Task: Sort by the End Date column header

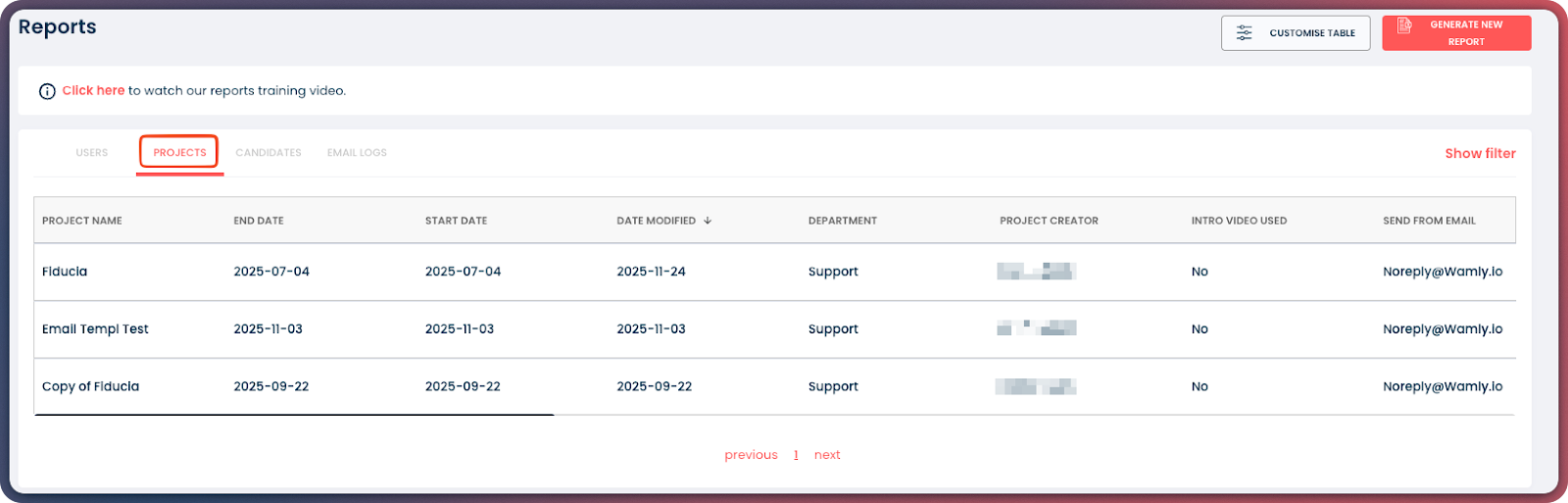Action: tap(259, 221)
